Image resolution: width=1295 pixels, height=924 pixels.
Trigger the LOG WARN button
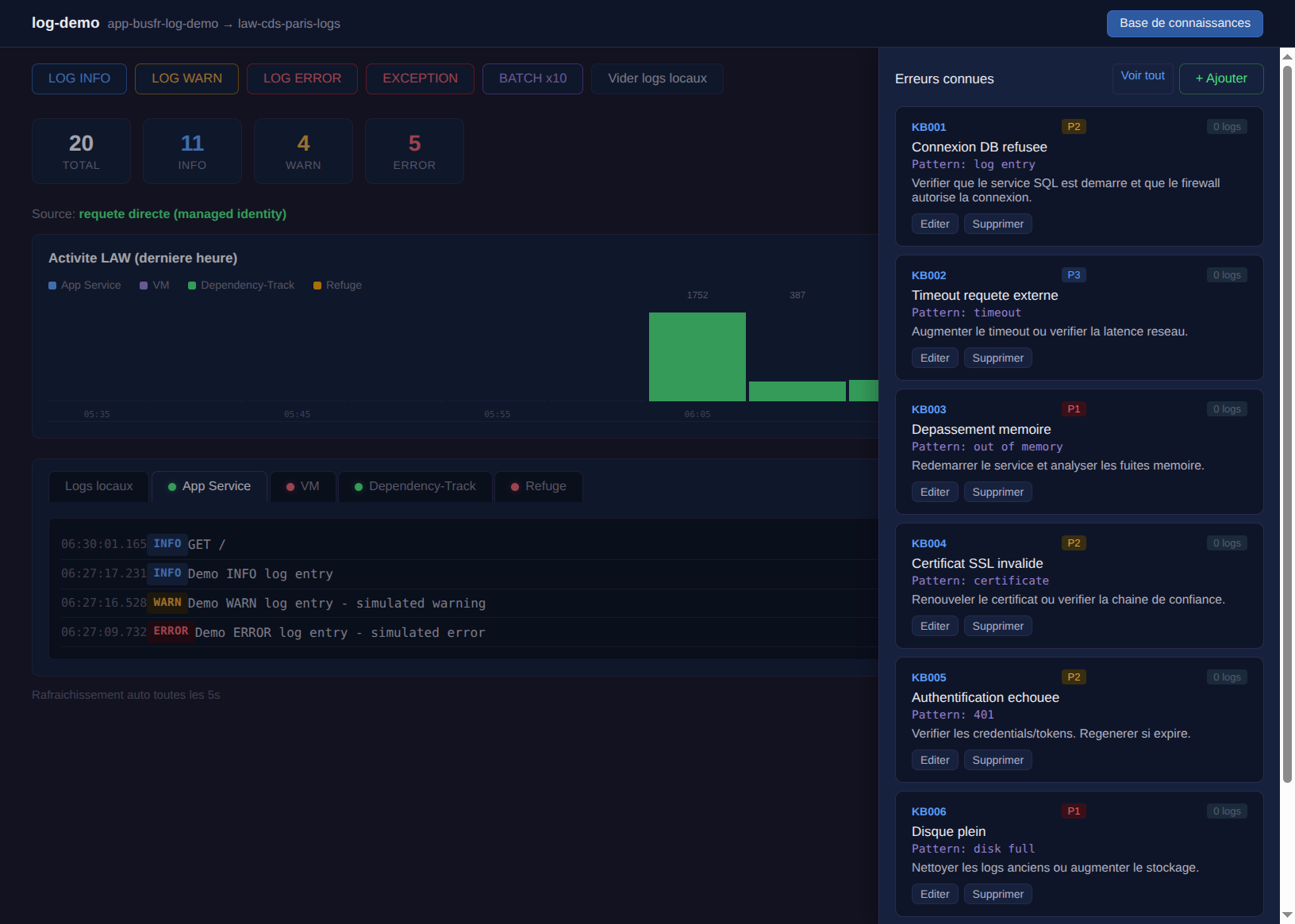[x=186, y=79]
